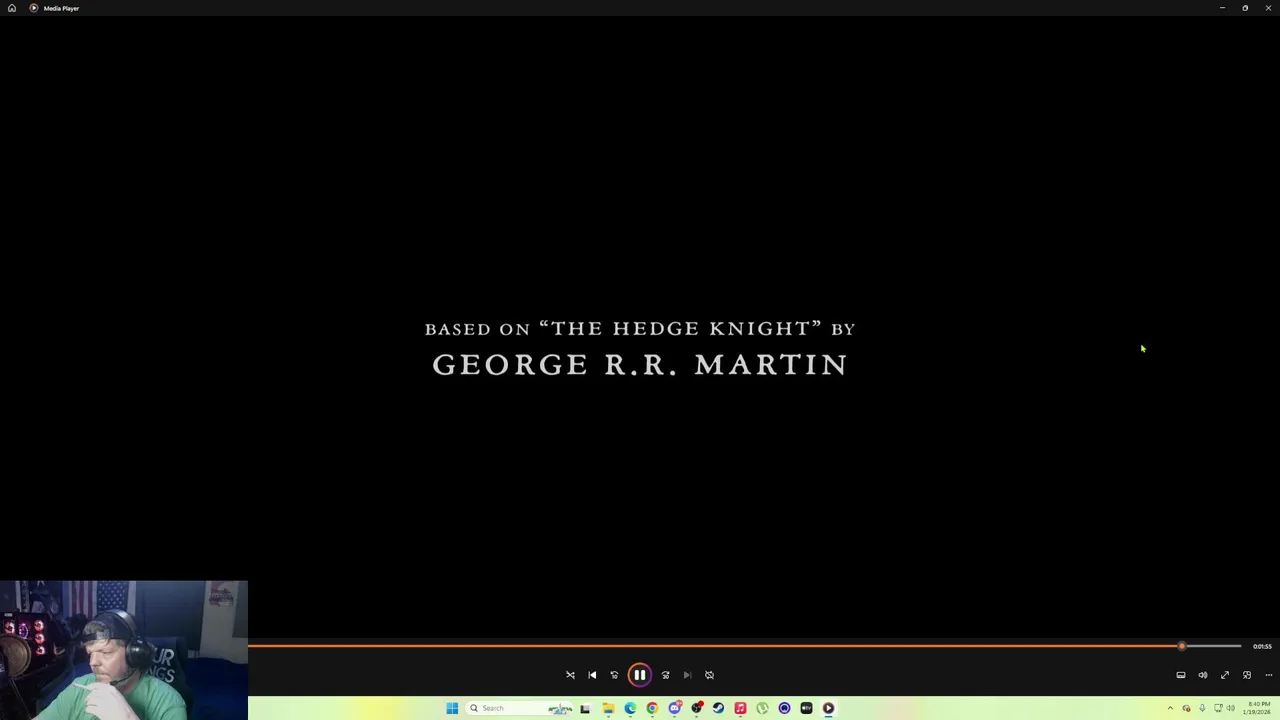Go to the previous track
This screenshot has width=1280, height=720.
pyautogui.click(x=592, y=675)
